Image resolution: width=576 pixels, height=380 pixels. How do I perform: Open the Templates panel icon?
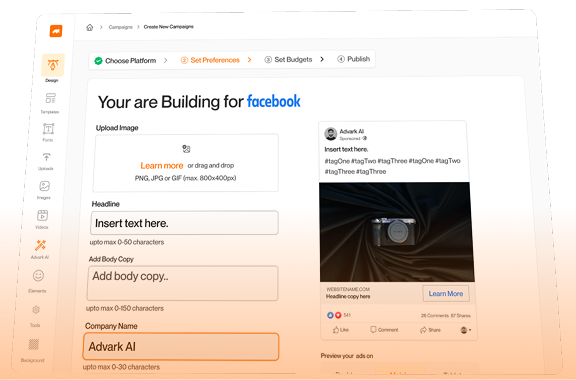point(51,98)
